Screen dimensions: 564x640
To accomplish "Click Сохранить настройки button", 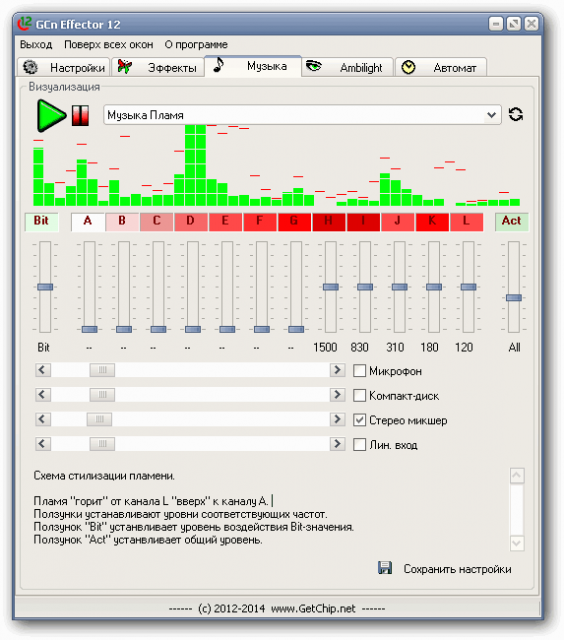I will click(457, 569).
